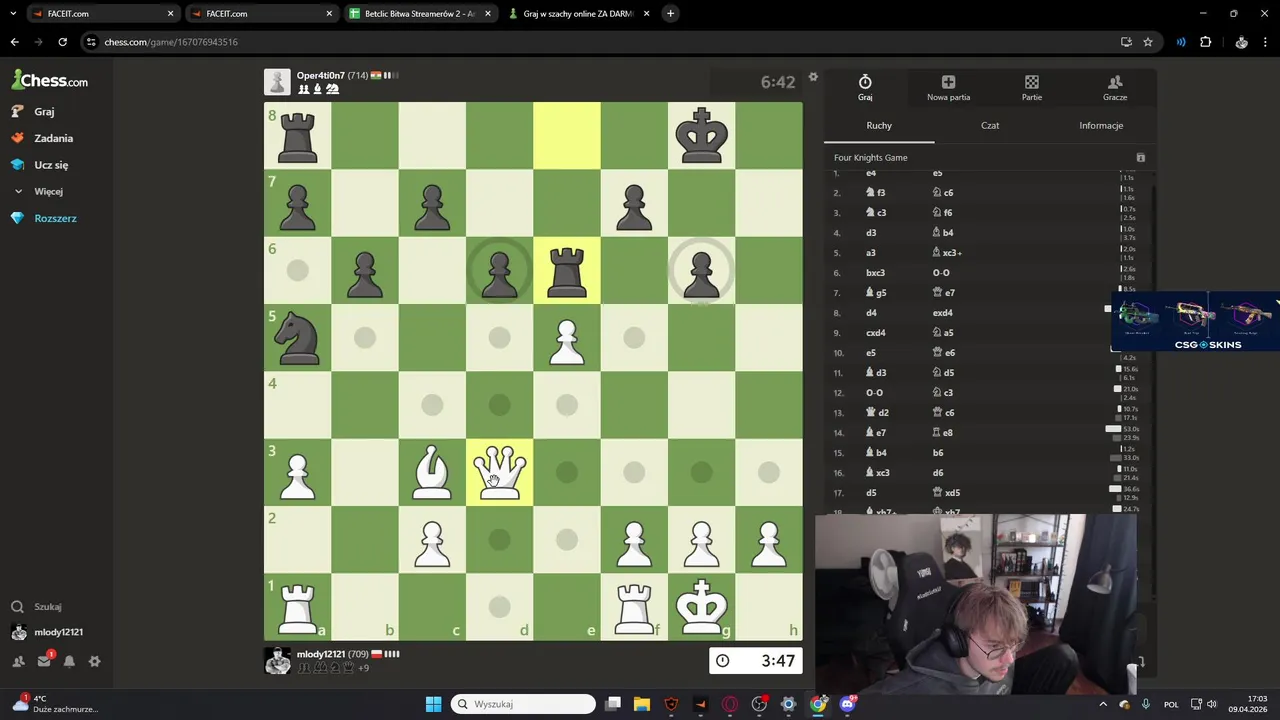The image size is (1280, 720).
Task: Show hidden system tray icons
Action: pyautogui.click(x=1103, y=704)
